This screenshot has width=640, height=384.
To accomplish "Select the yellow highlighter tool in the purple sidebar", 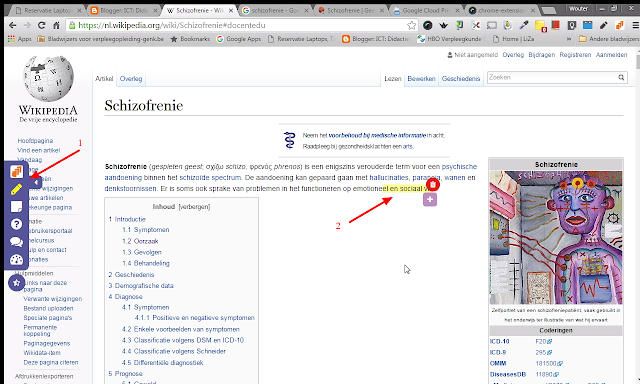I will (x=16, y=189).
